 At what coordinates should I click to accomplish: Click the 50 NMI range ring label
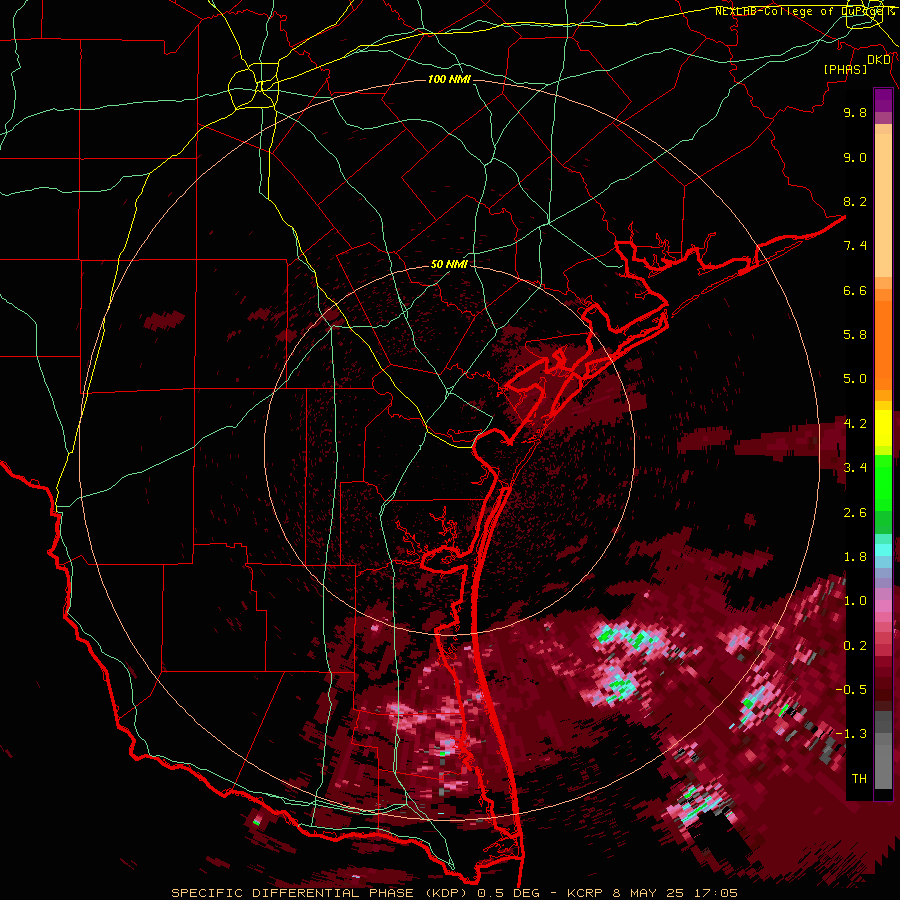tap(449, 264)
